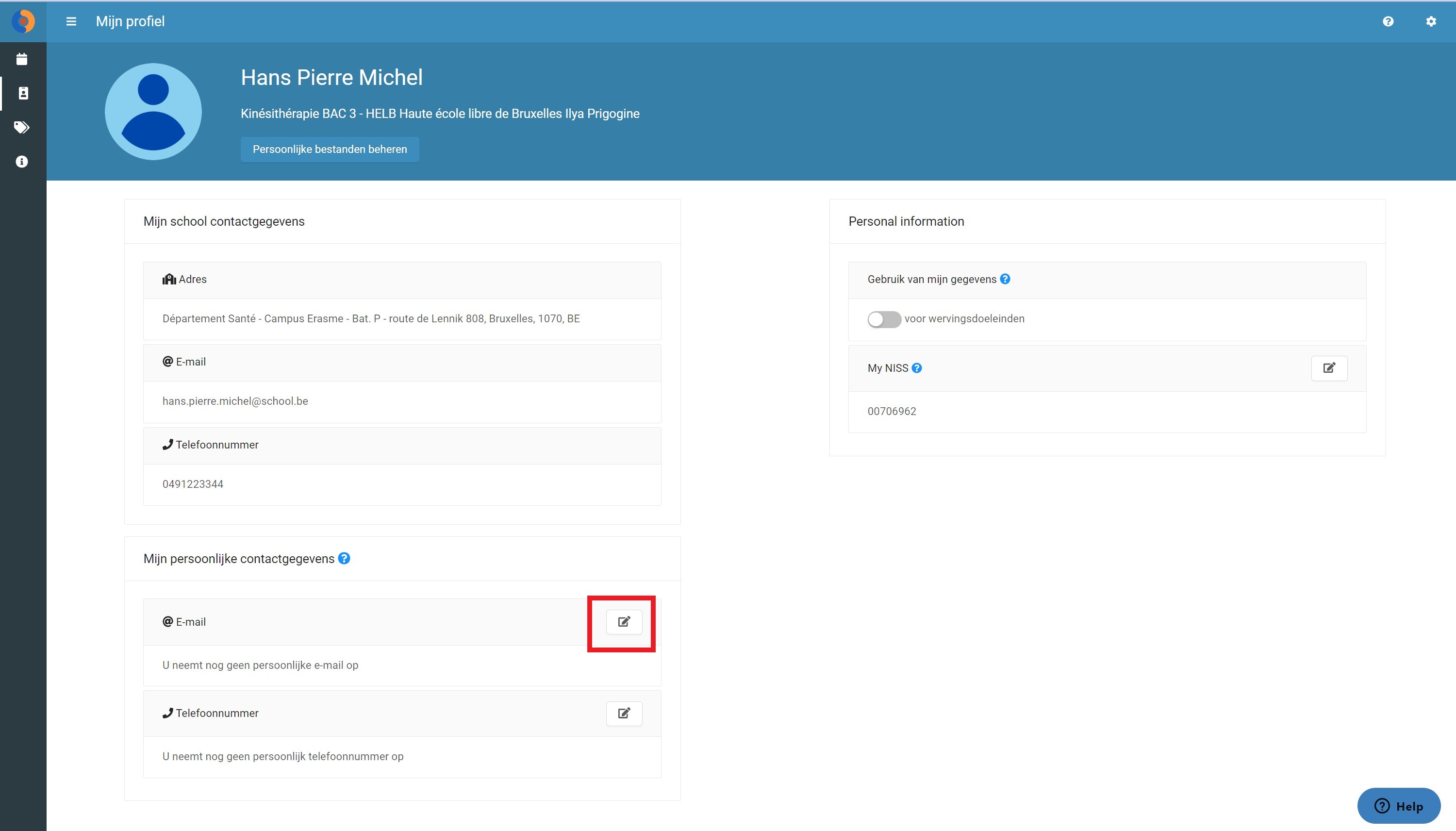
Task: Open the settings gear in header
Action: point(1431,21)
